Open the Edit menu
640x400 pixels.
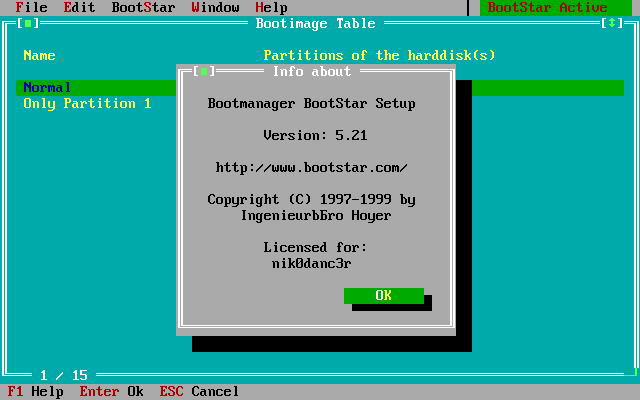point(79,8)
